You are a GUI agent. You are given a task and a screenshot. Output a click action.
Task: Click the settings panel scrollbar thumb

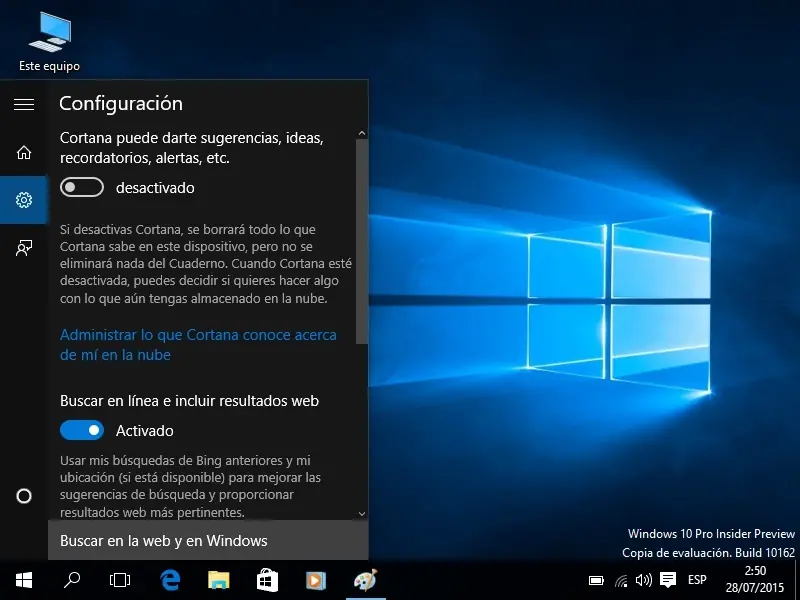coord(362,241)
